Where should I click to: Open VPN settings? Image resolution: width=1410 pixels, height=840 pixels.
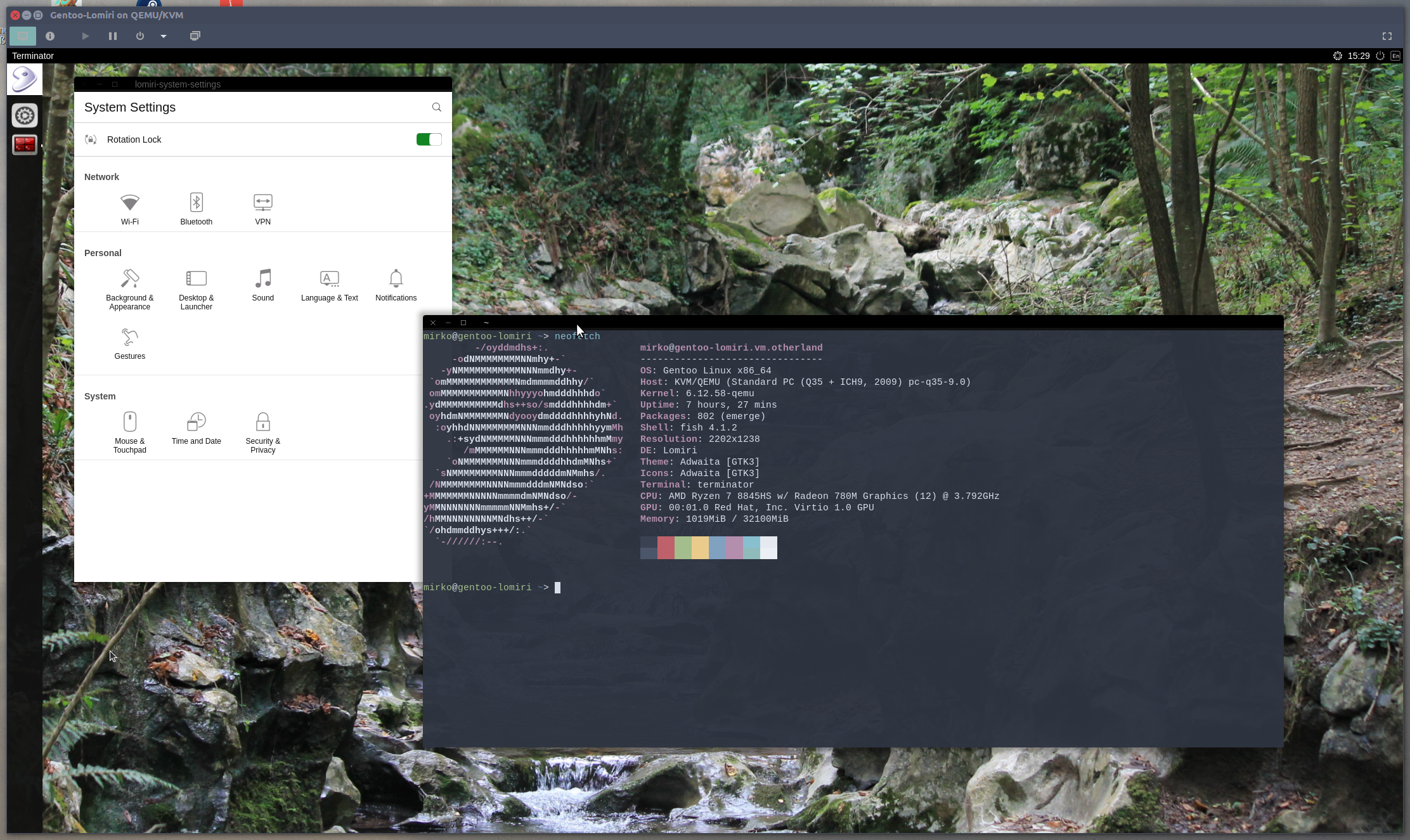(x=262, y=209)
